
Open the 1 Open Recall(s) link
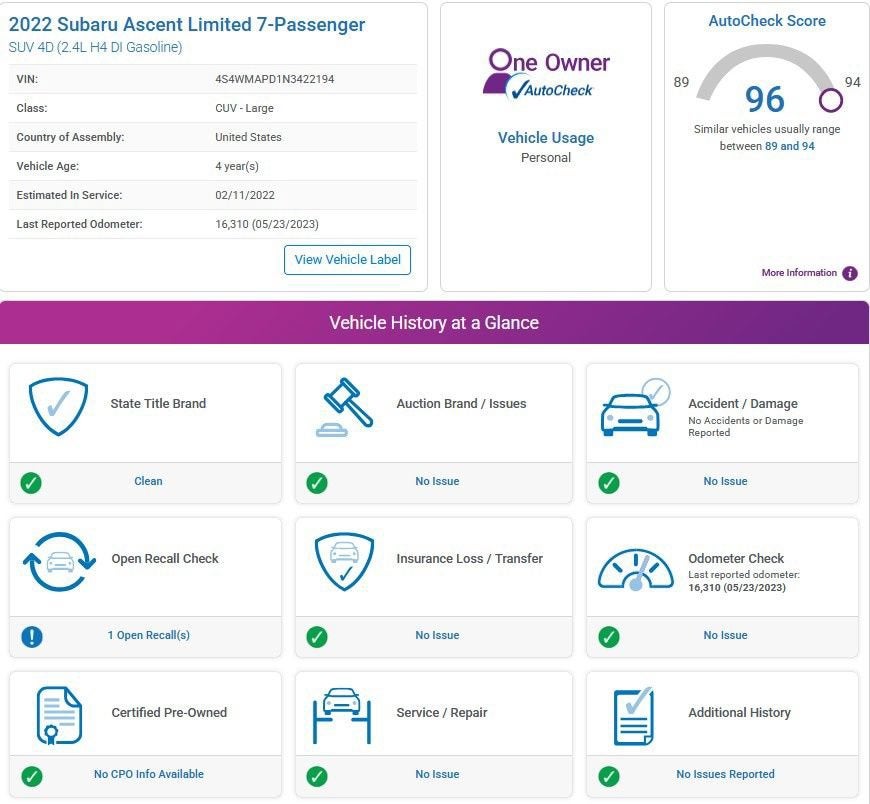[x=149, y=635]
